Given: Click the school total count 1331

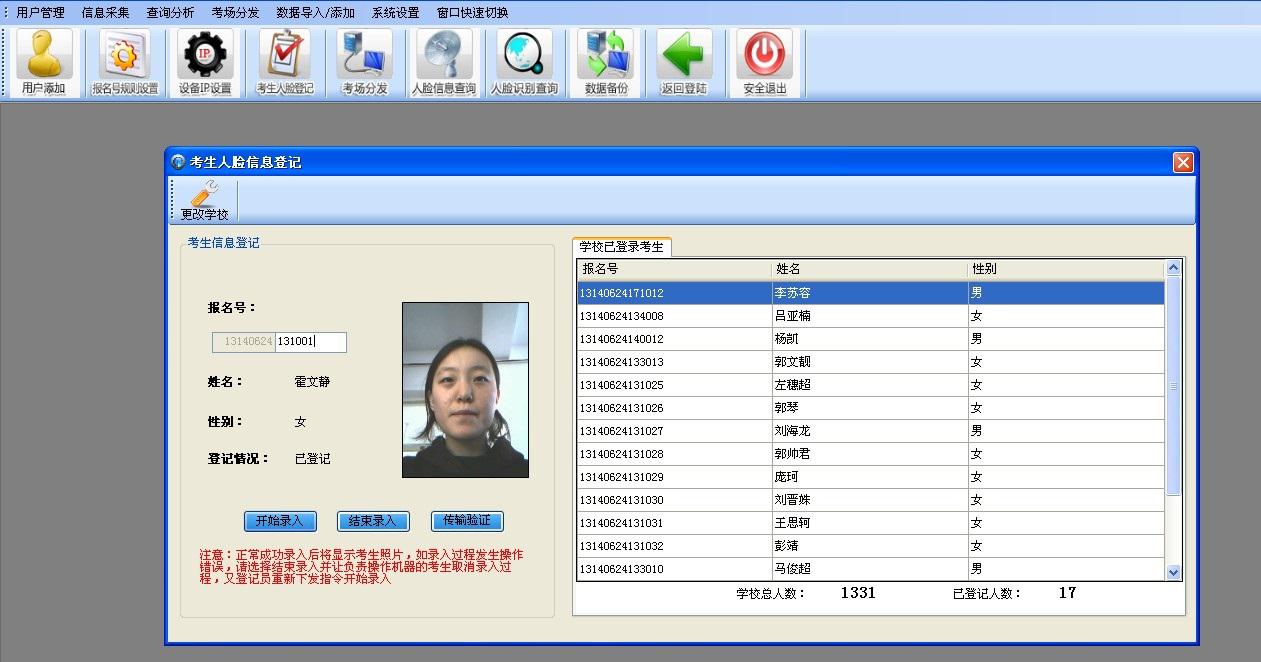Looking at the screenshot, I should point(858,593).
